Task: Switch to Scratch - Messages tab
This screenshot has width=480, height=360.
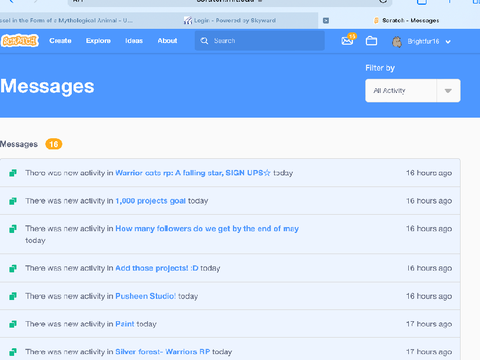Action: (x=406, y=20)
